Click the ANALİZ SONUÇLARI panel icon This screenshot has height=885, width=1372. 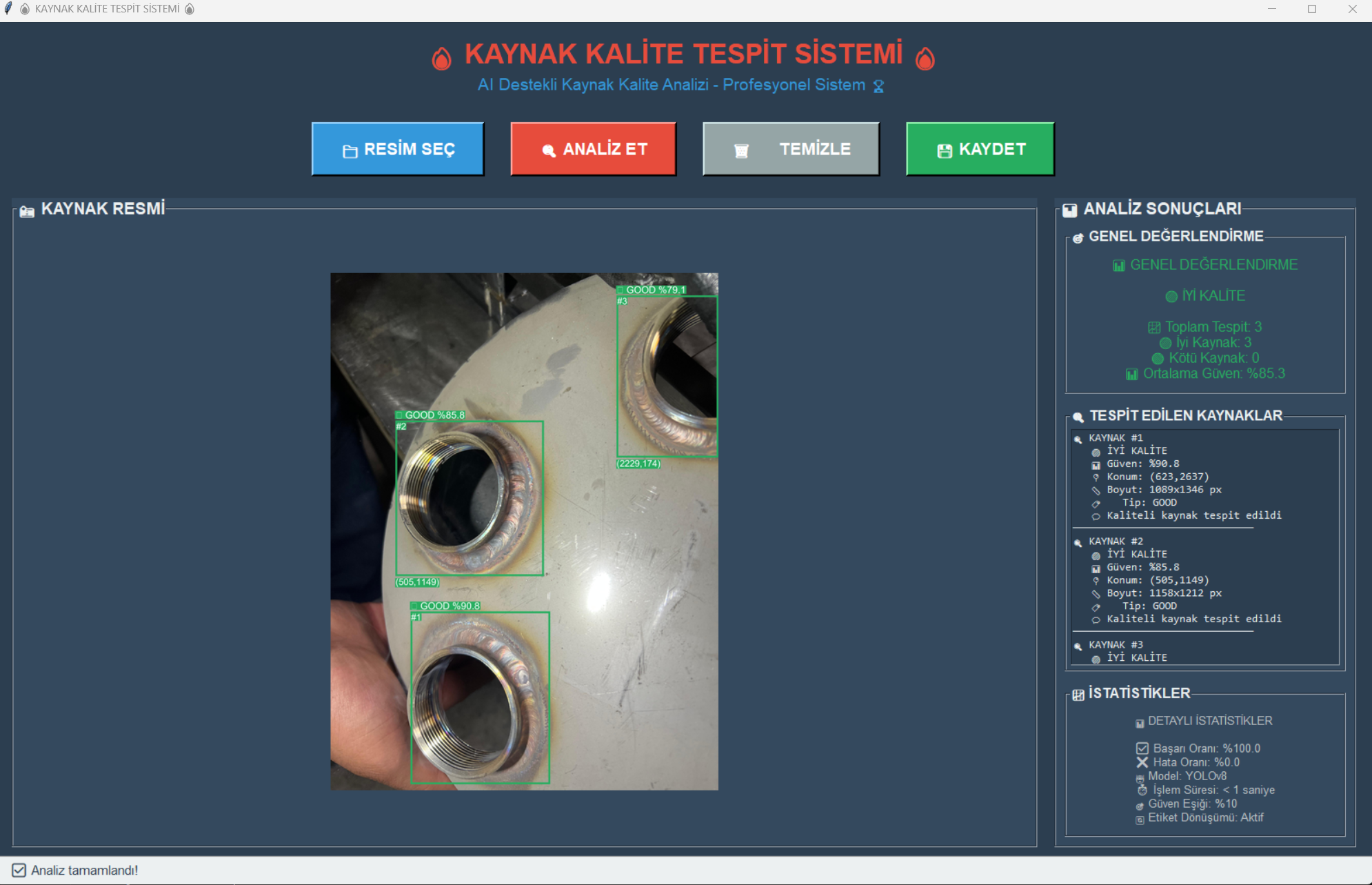point(1069,210)
